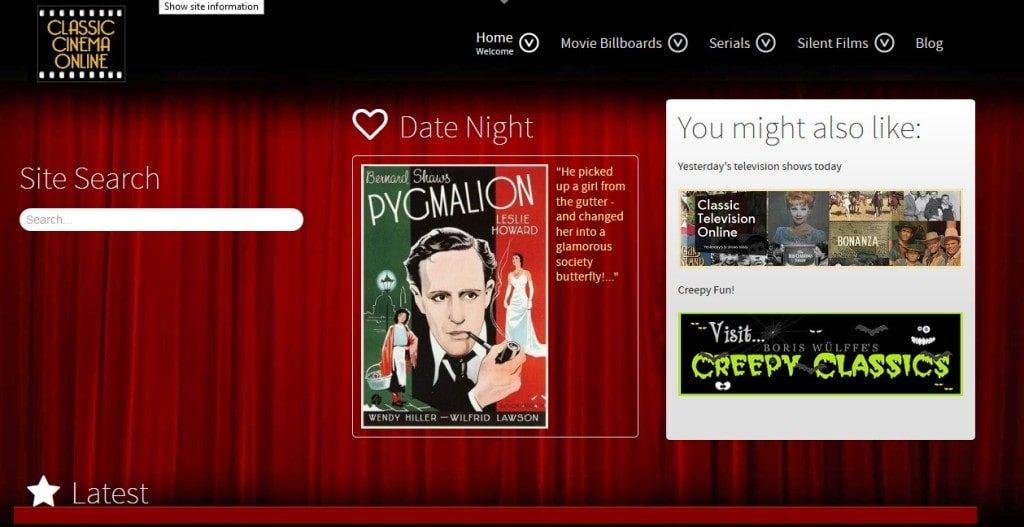Open the Home menu item
1024x527 pixels.
pos(494,43)
